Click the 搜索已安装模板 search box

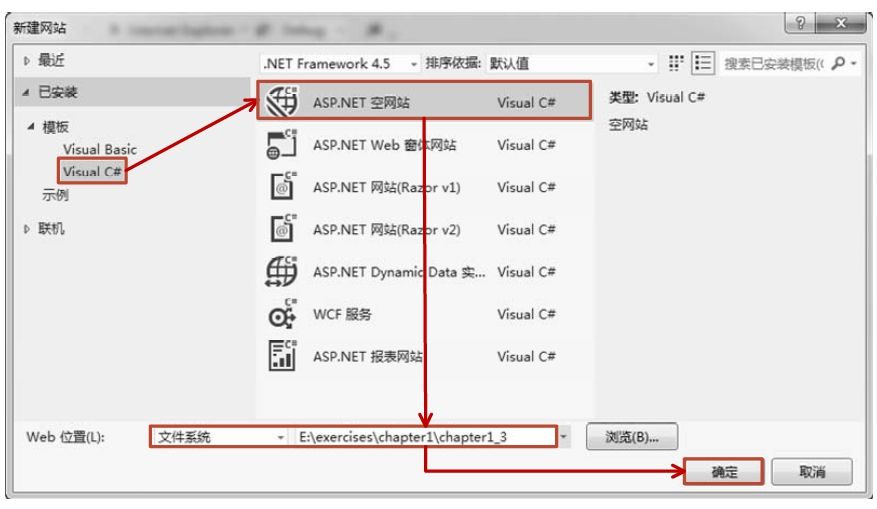pos(774,64)
